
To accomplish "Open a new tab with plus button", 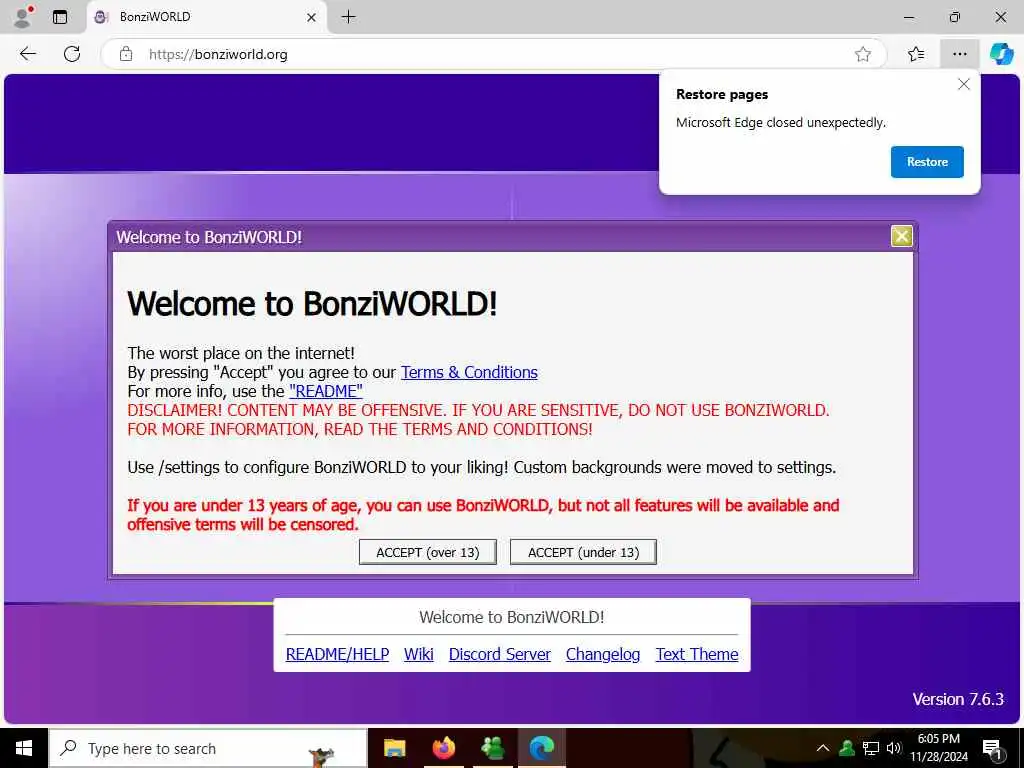I will (x=349, y=17).
